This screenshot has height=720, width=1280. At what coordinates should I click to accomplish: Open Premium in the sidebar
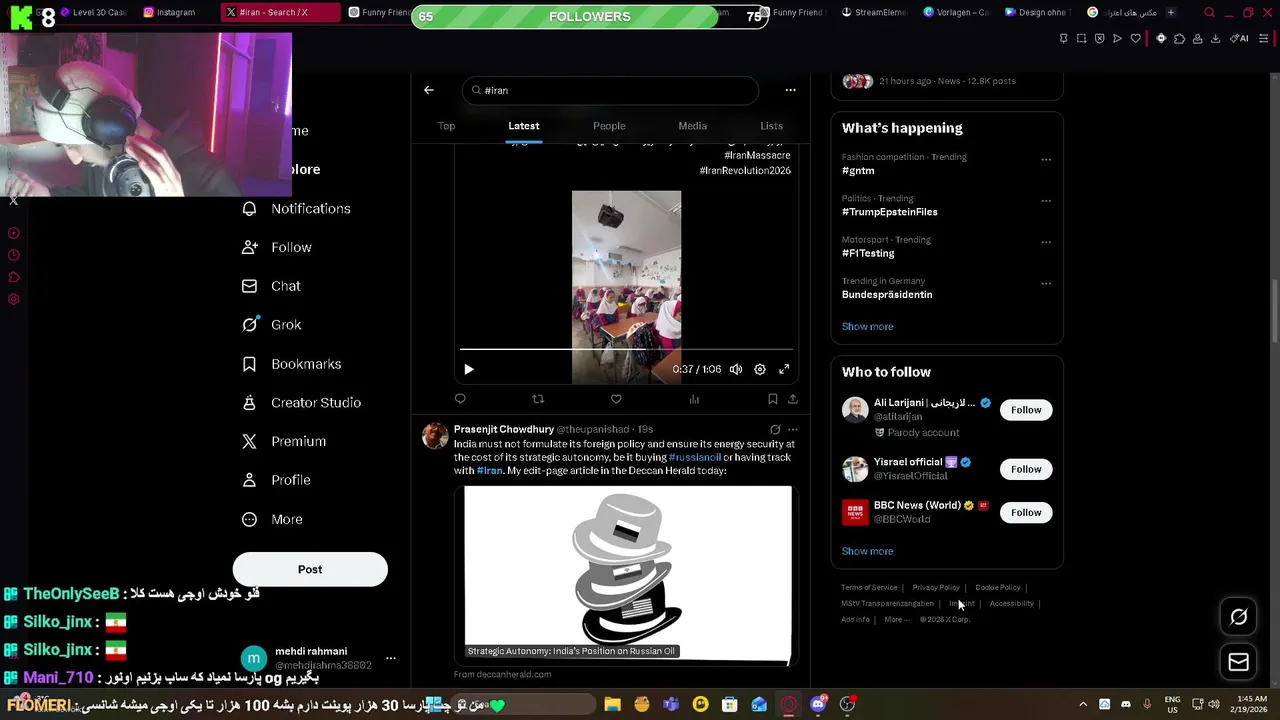[284, 441]
